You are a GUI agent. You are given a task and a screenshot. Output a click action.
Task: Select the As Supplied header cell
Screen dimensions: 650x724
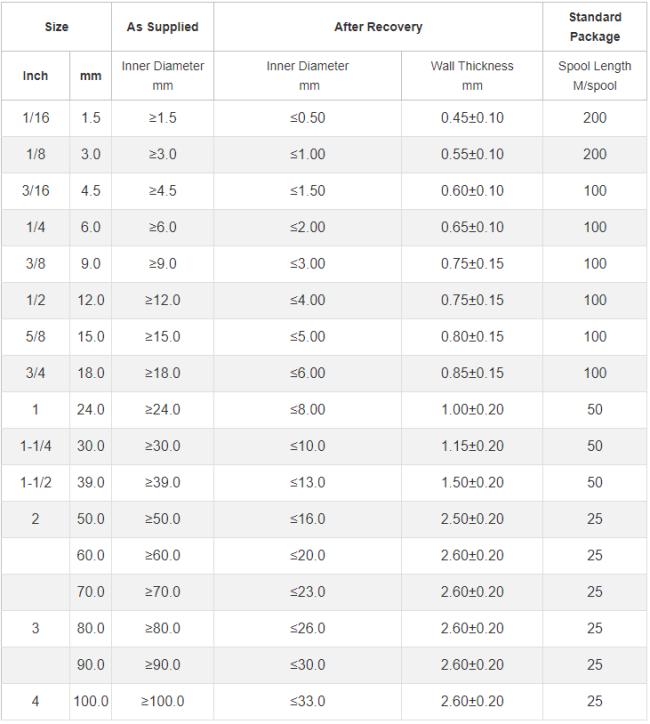pyautogui.click(x=162, y=27)
